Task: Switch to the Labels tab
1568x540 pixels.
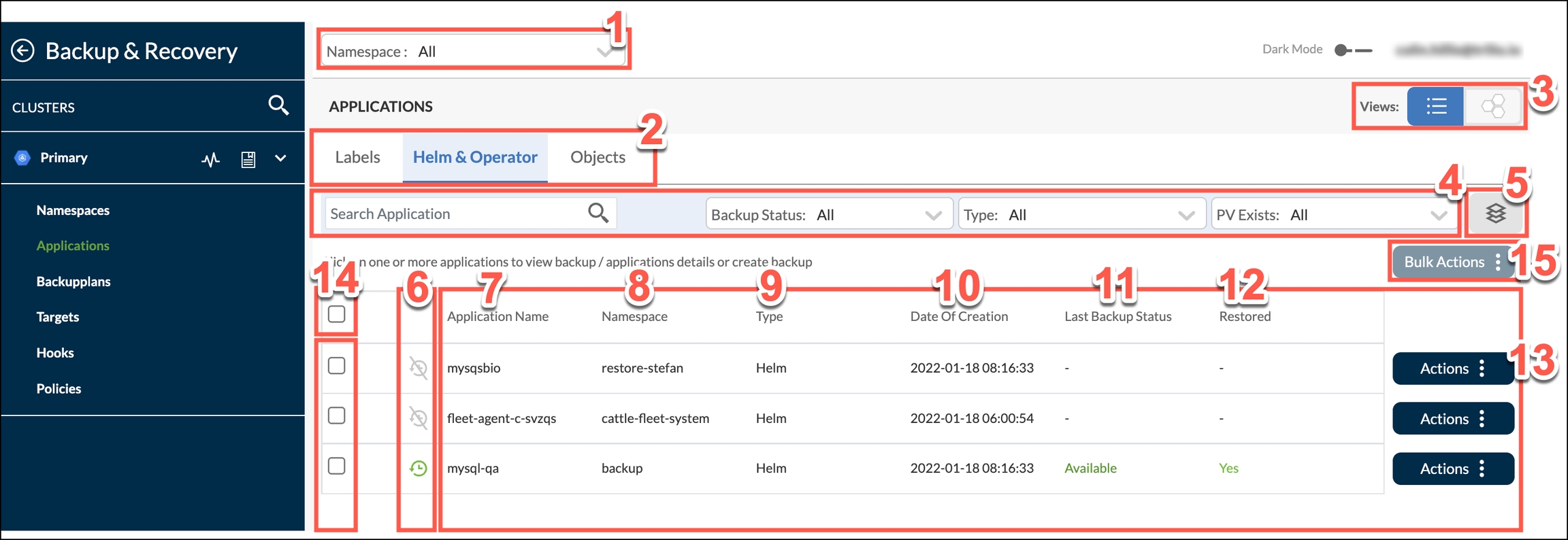Action: click(357, 157)
